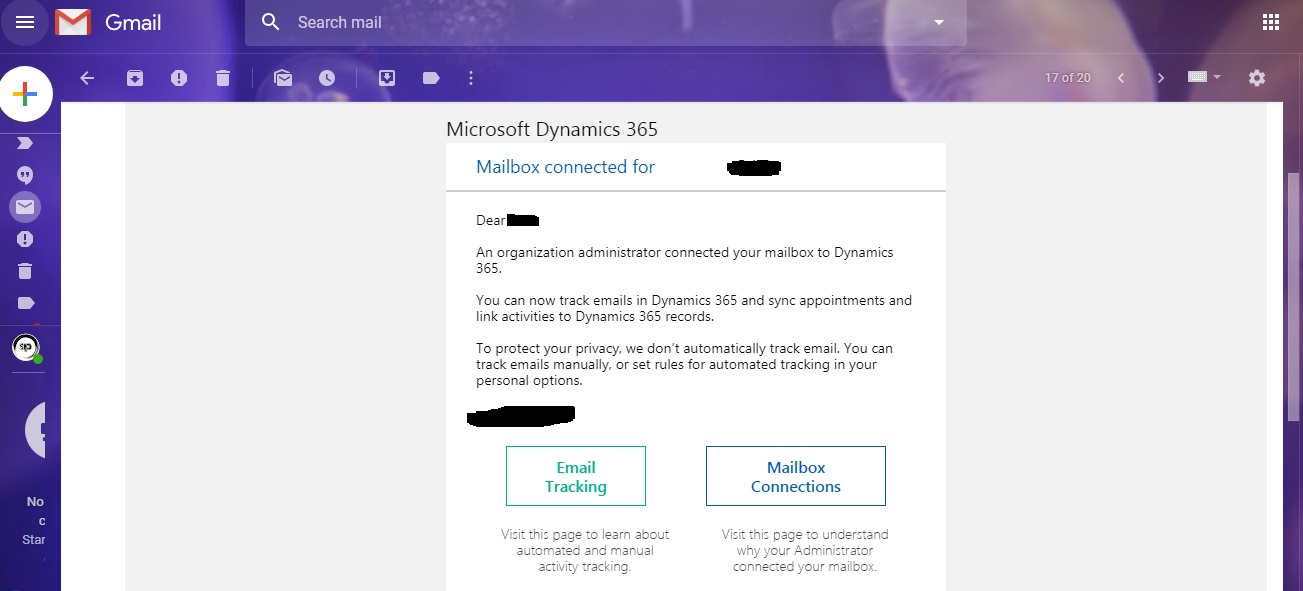Toggle the Gmail main menu sidebar

tap(25, 22)
